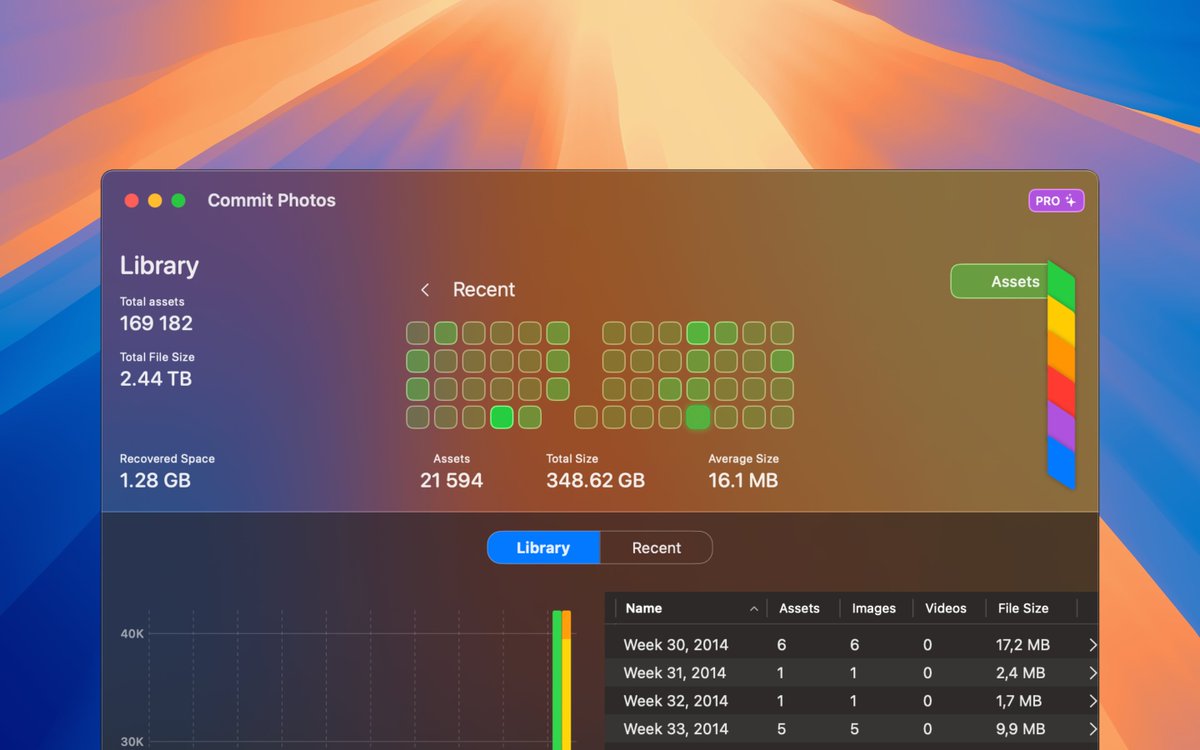Click the 2.44 TB total file size value
Viewport: 1200px width, 750px height.
pos(156,379)
